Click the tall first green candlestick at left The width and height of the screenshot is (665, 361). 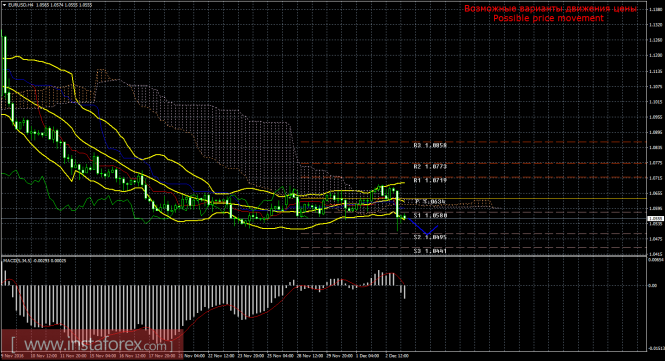[5, 64]
